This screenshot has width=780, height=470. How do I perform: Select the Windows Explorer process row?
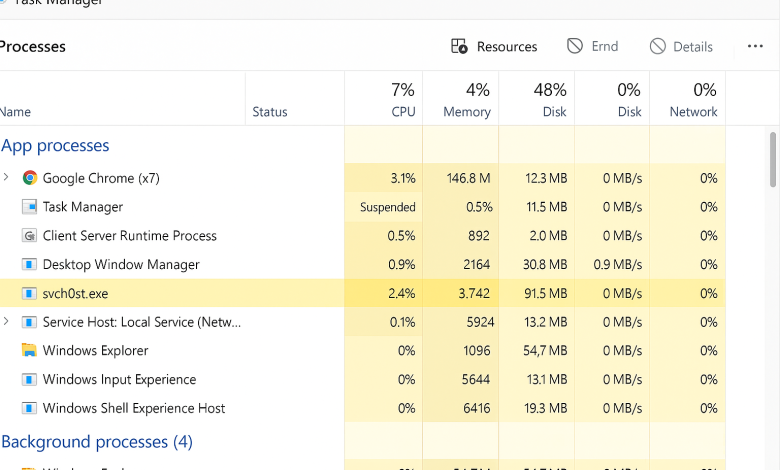pos(363,351)
